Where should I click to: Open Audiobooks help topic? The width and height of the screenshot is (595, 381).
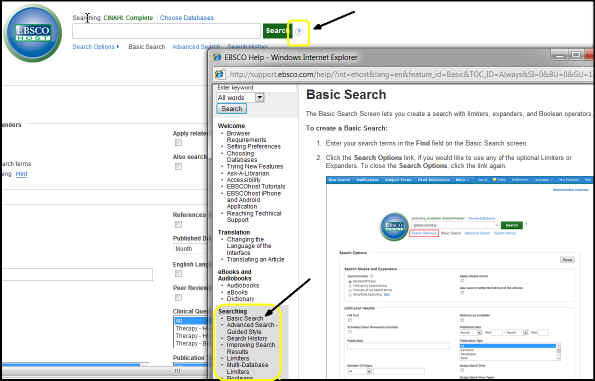(x=243, y=285)
